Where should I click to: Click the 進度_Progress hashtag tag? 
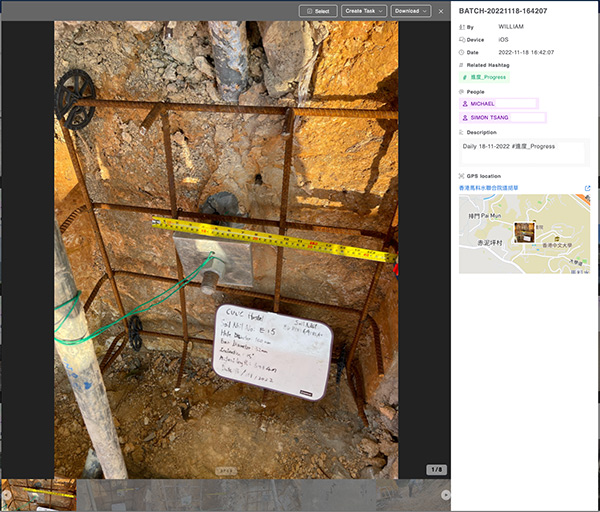(x=484, y=77)
